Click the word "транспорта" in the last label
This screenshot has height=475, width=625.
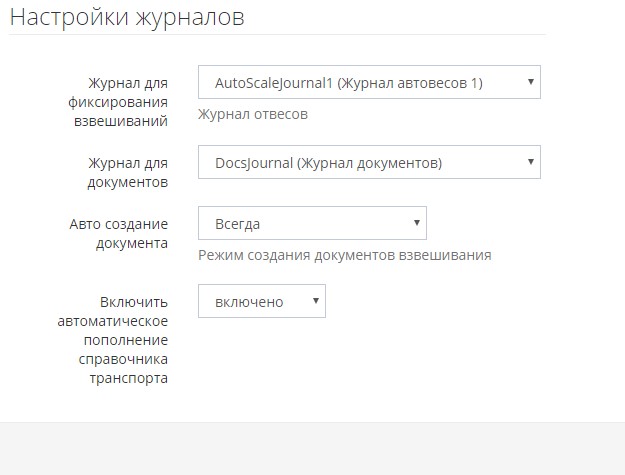click(x=128, y=379)
